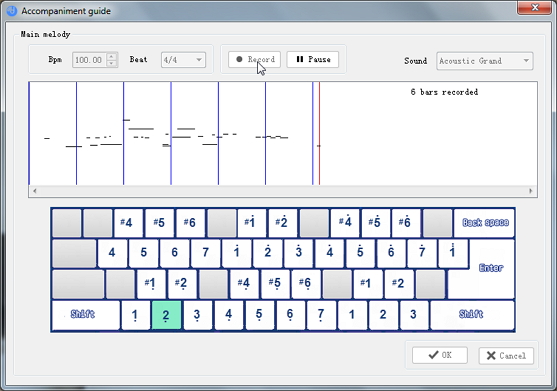Confirm with the OK button
The height and width of the screenshot is (391, 557).
[x=440, y=355]
